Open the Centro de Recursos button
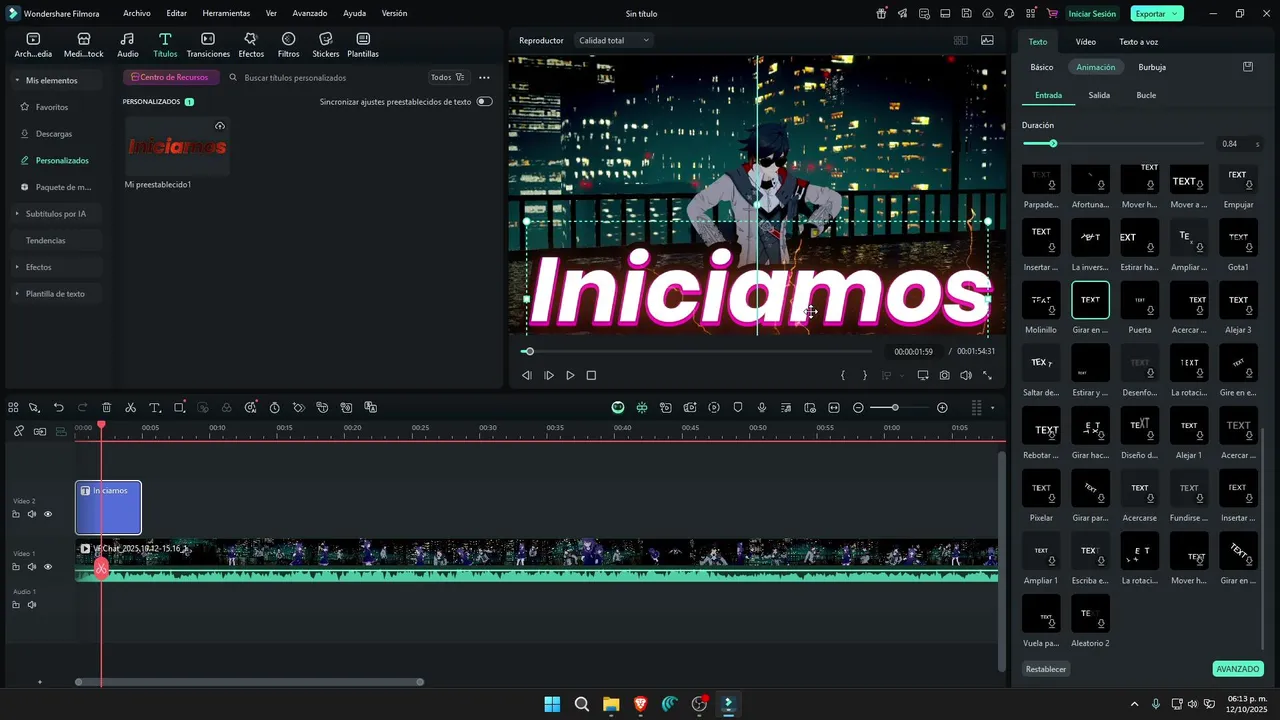The height and width of the screenshot is (720, 1280). click(x=171, y=77)
